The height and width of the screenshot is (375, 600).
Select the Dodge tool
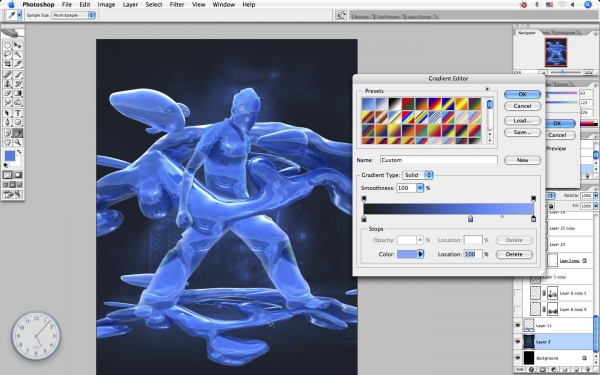pos(18,102)
